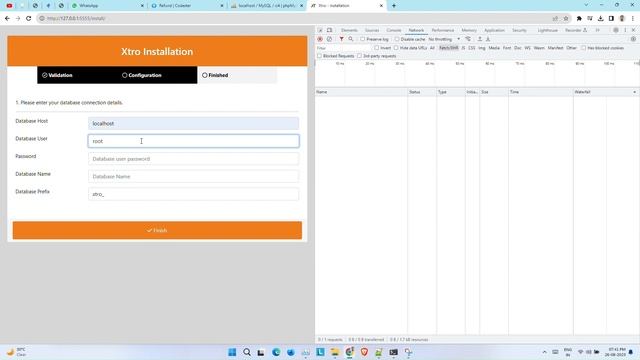The width and height of the screenshot is (640, 360).
Task: Go back using the browser back arrow
Action: click(7, 18)
